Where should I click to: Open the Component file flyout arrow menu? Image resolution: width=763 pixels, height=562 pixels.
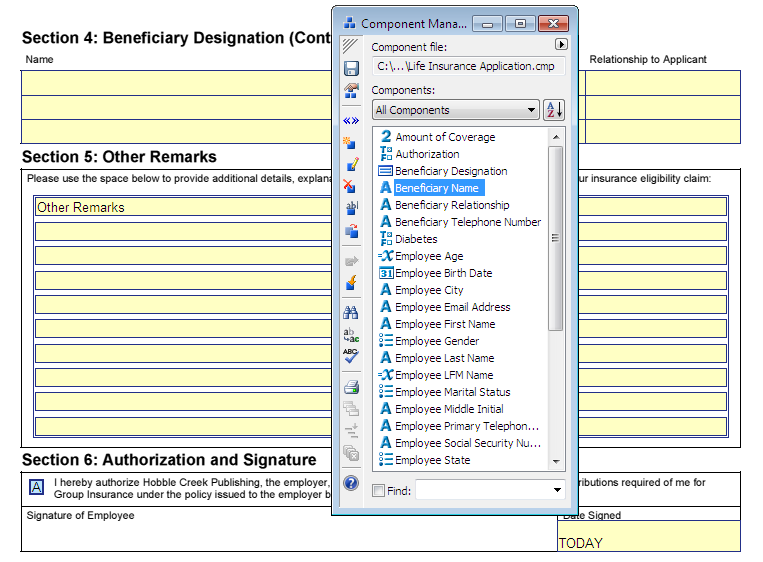click(x=561, y=45)
